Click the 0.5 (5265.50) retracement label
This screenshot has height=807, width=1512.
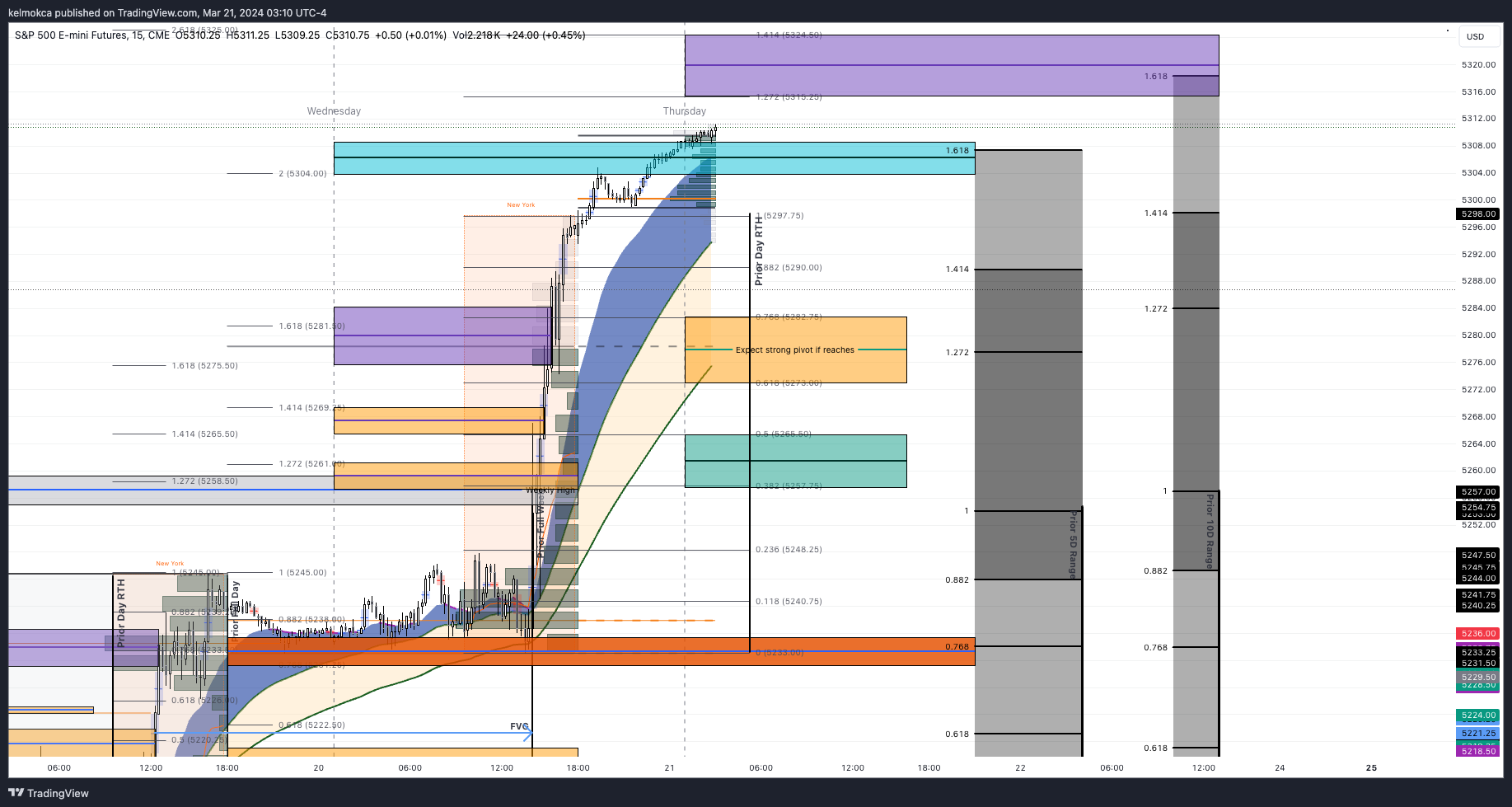click(784, 434)
